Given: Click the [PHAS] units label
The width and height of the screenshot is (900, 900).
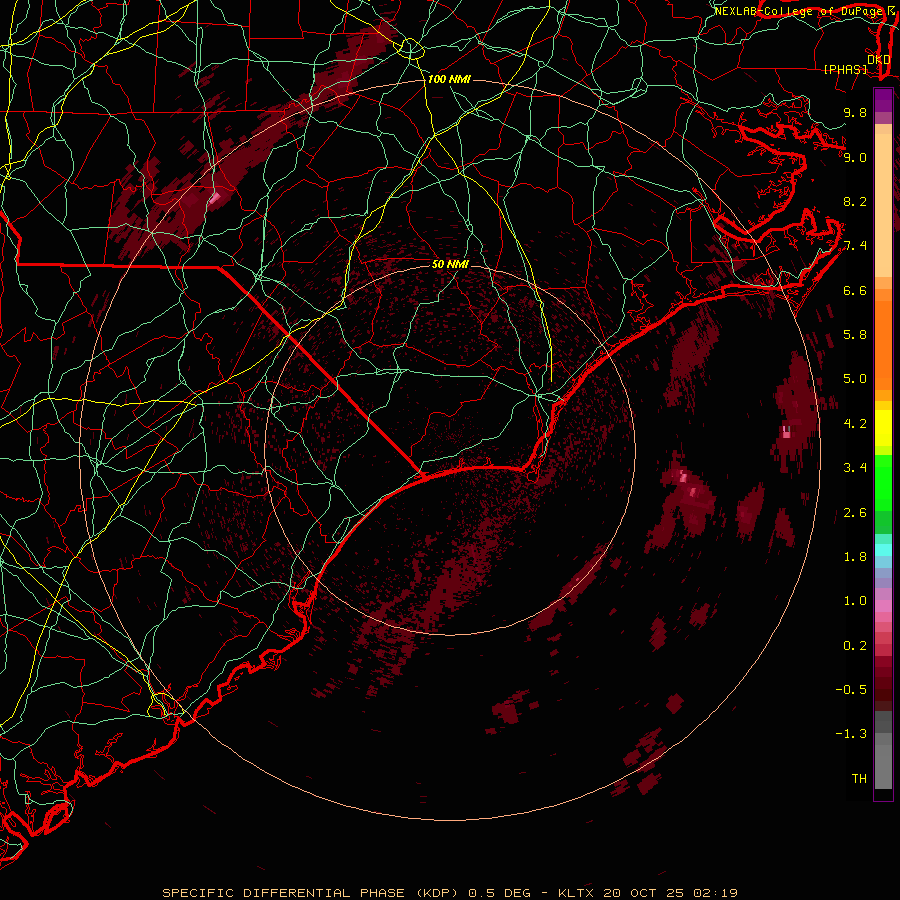Looking at the screenshot, I should coord(845,69).
